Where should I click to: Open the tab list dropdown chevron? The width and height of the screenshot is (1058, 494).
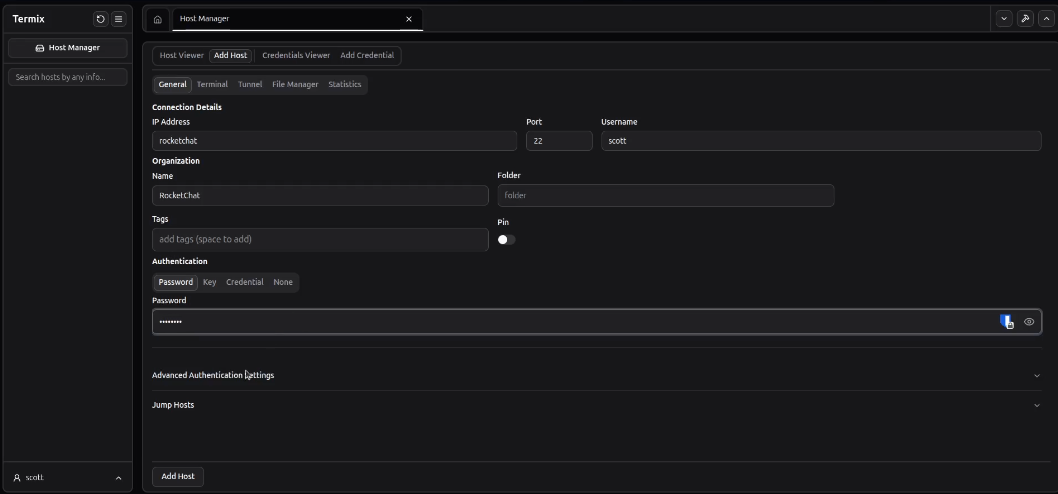[1004, 19]
